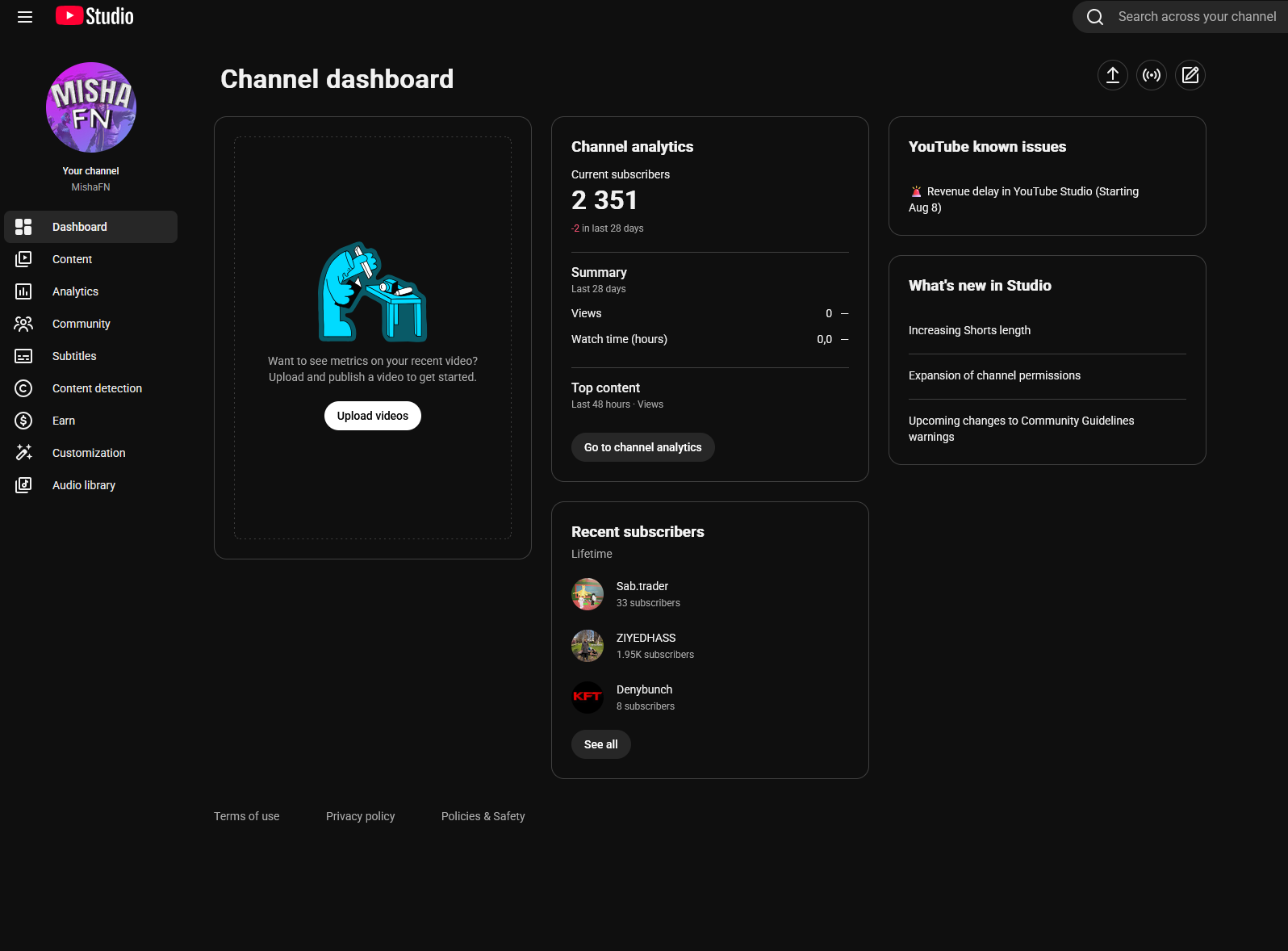Focus the Search across your channel field

click(1197, 17)
